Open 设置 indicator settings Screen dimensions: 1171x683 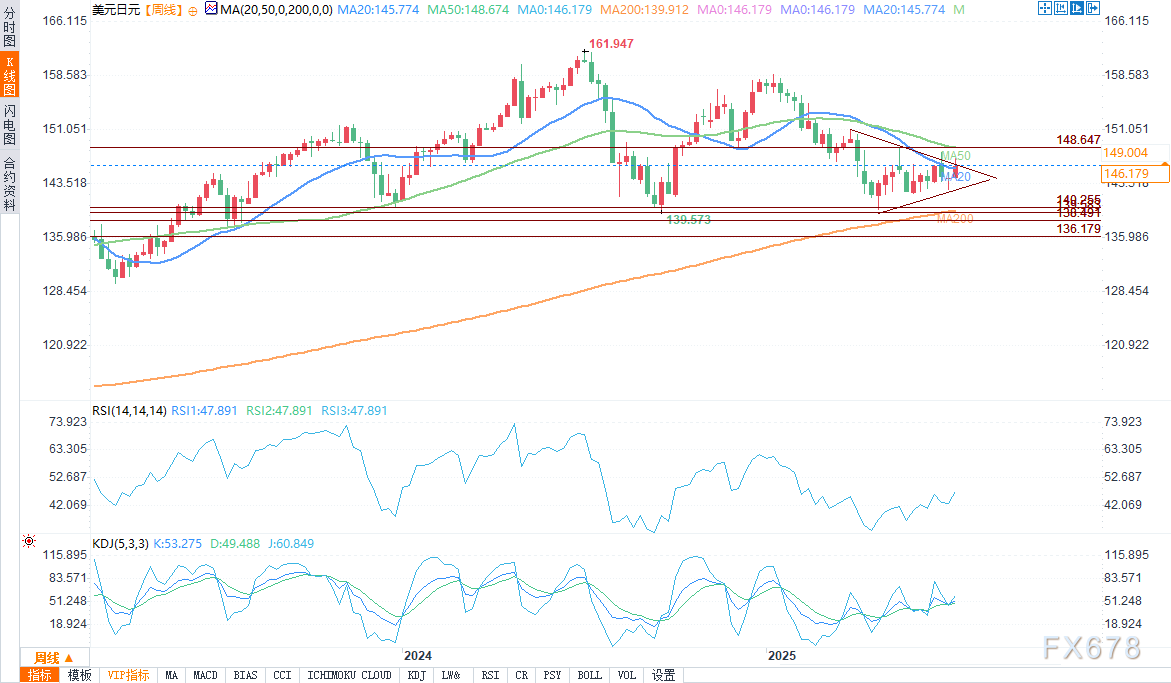(663, 675)
